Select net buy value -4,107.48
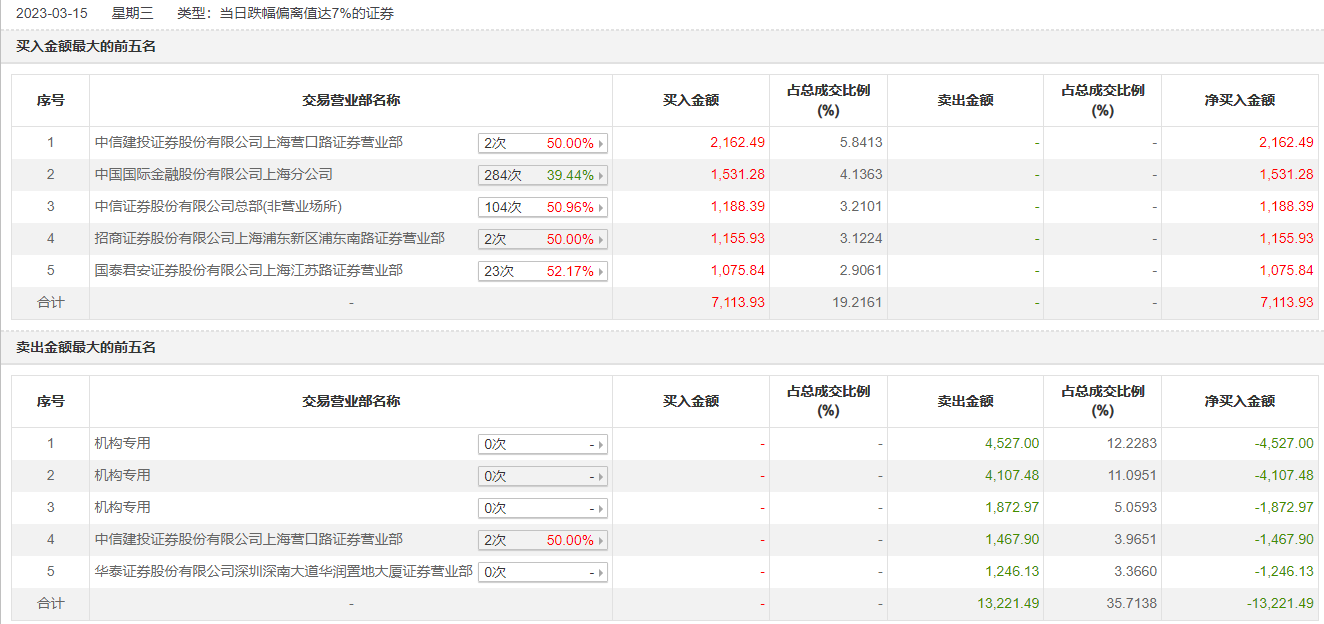This screenshot has width=1324, height=624. coord(1283,476)
